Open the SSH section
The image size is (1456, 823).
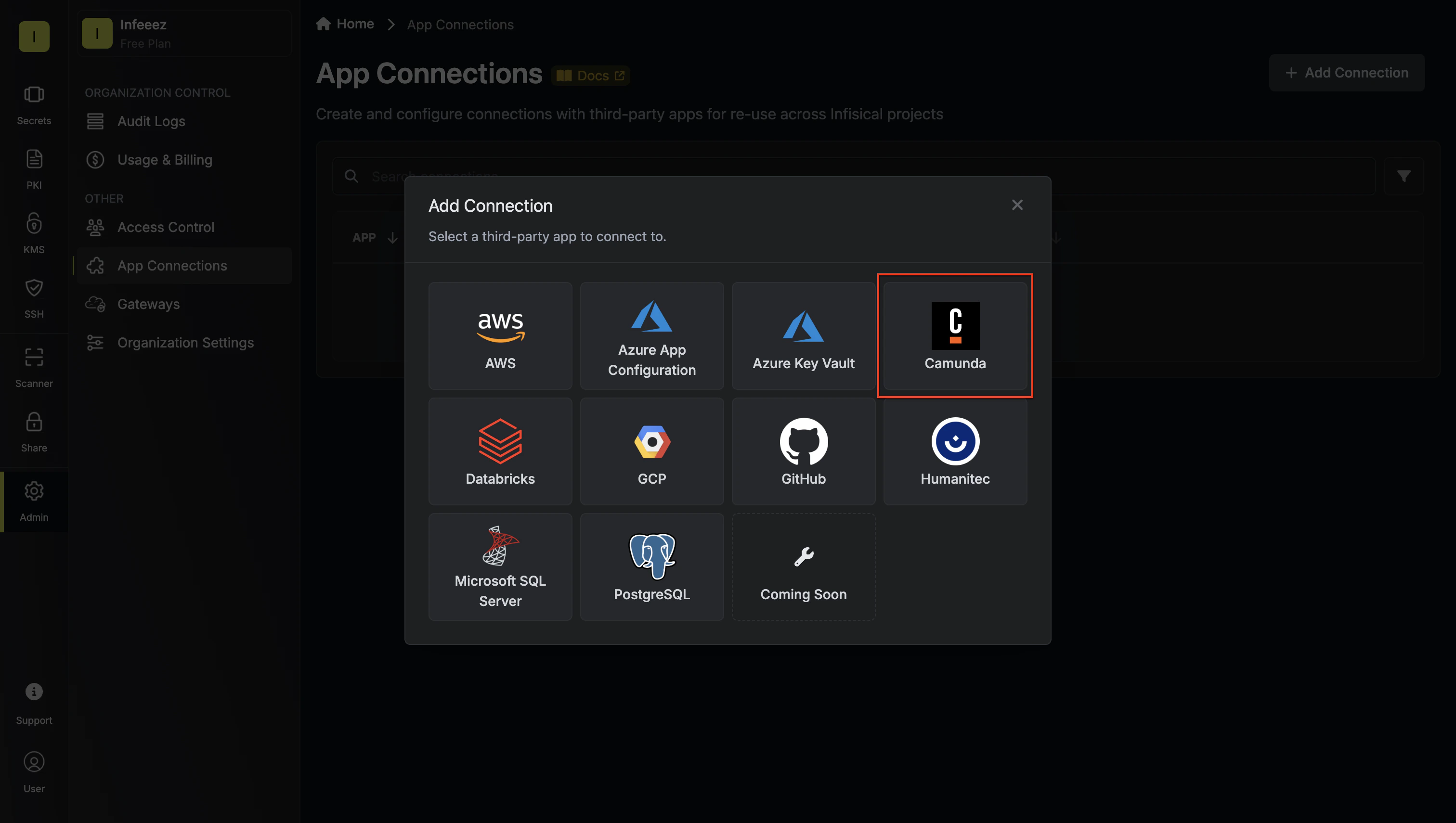pos(34,298)
